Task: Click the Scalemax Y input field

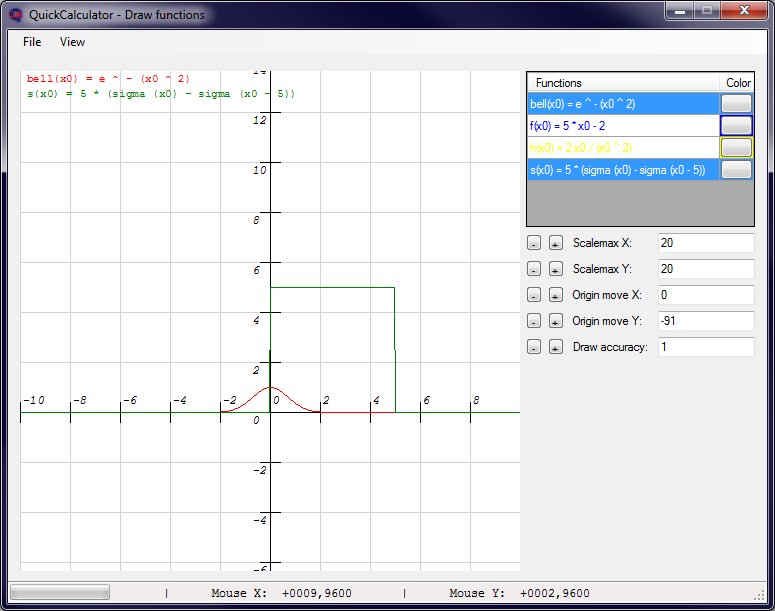Action: (x=706, y=269)
